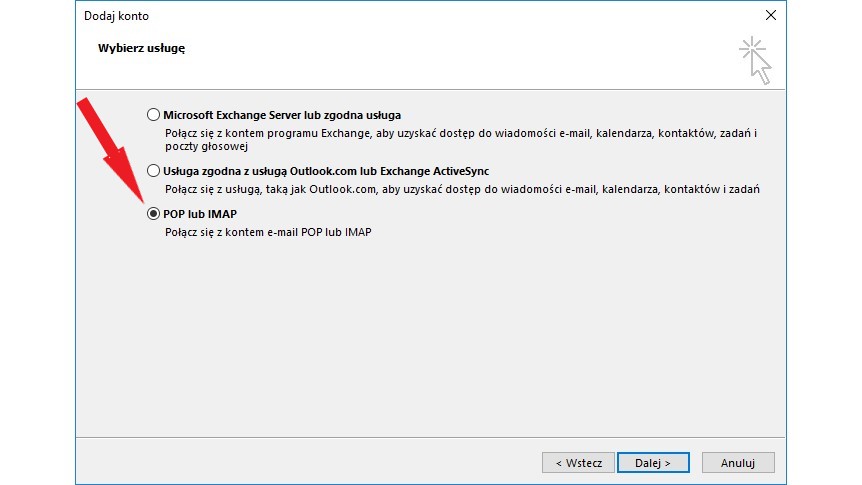This screenshot has width=862, height=485.
Task: Proceed with the Dalej button
Action: tap(651, 463)
